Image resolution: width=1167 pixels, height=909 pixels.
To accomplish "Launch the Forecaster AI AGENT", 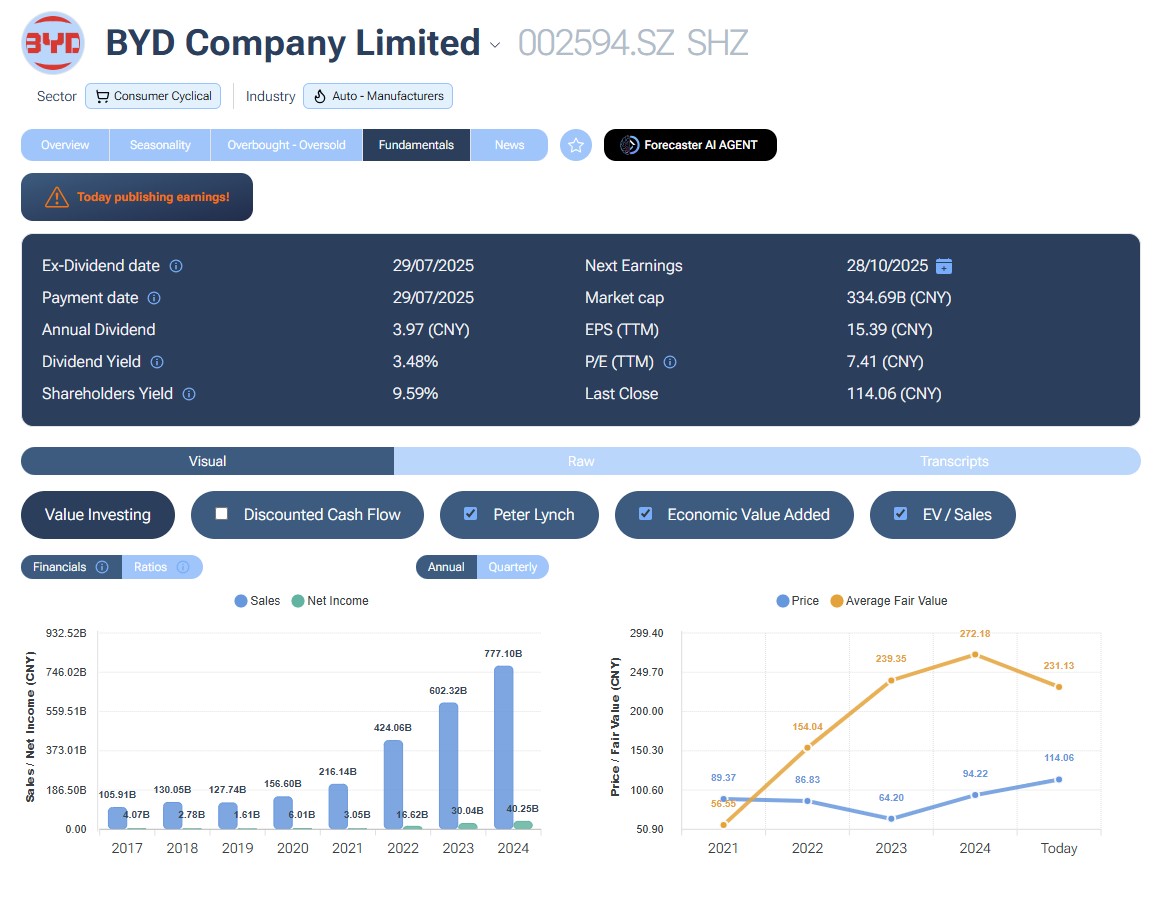I will pyautogui.click(x=690, y=145).
